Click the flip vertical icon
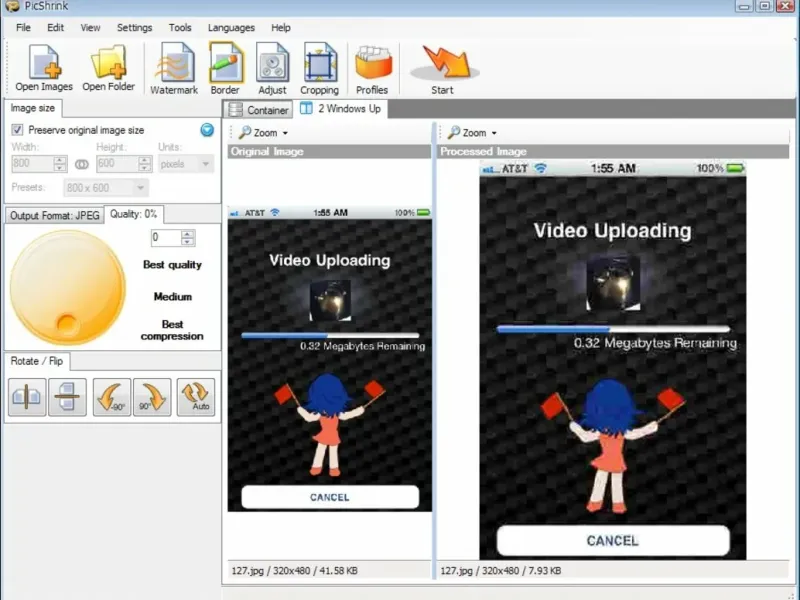The image size is (800, 600). (x=67, y=396)
